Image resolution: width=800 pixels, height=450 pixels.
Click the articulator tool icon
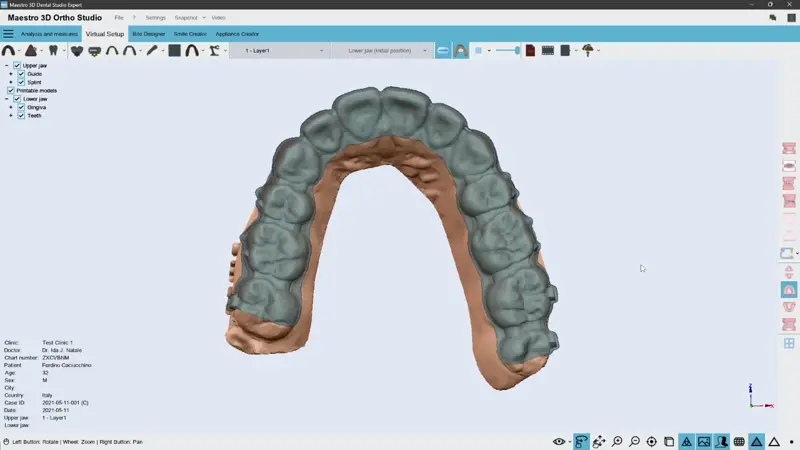(94, 51)
